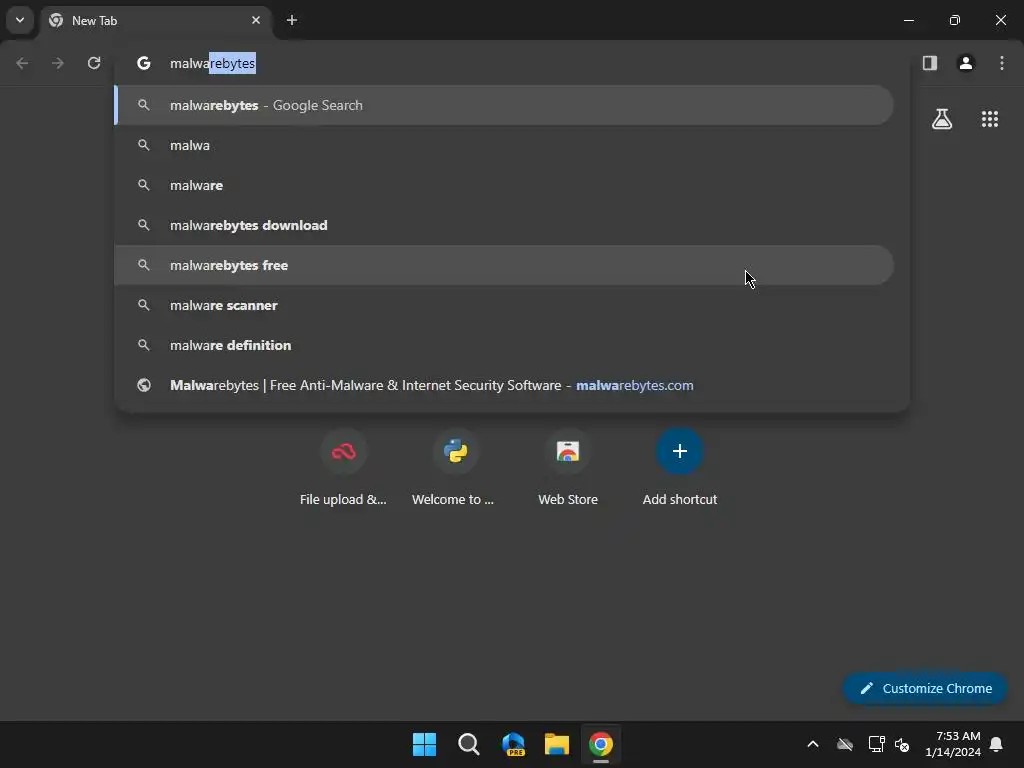Screen dimensions: 1024x768
Task: Select the malwarebytes free suggestion
Action: (504, 265)
